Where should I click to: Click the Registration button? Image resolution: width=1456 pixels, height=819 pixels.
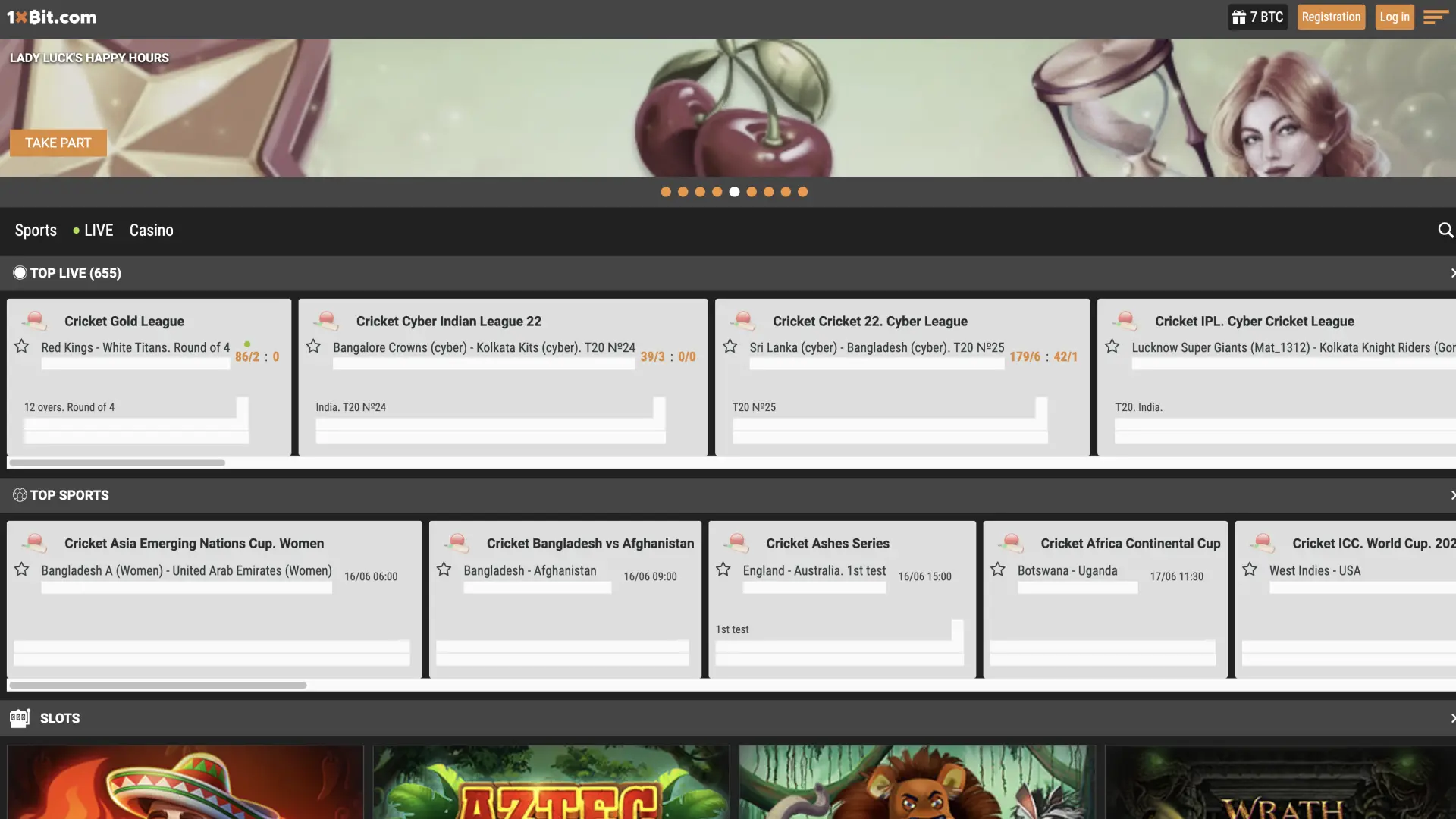pyautogui.click(x=1331, y=17)
